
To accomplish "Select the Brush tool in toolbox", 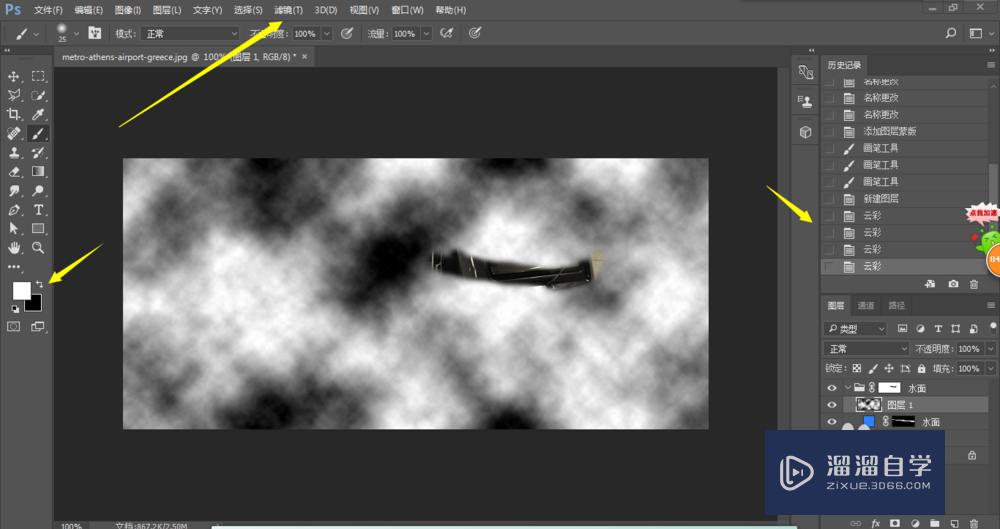I will 38,134.
